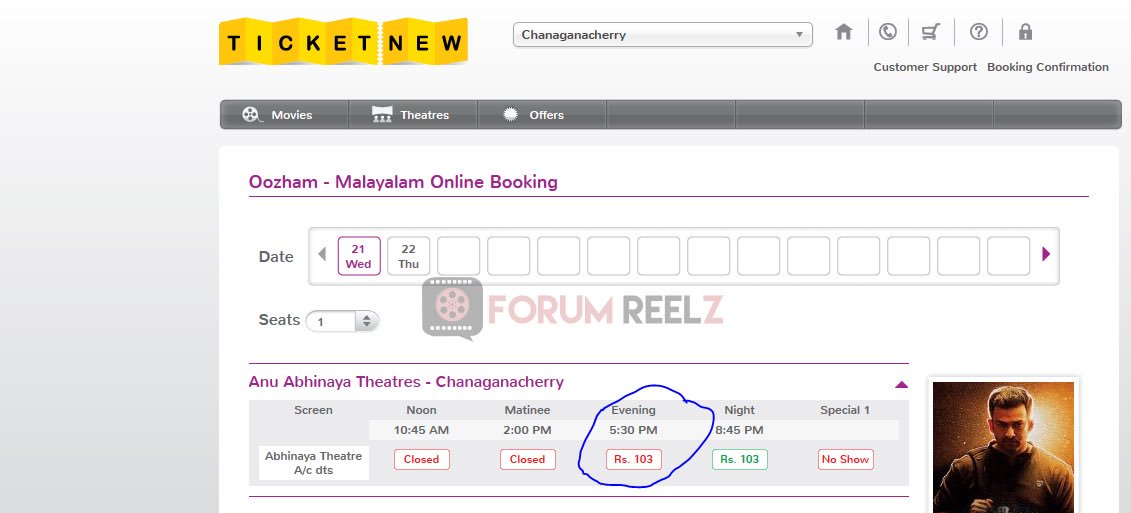The width and height of the screenshot is (1131, 513).
Task: Open the Chanaganacherry city dropdown
Action: [x=662, y=35]
